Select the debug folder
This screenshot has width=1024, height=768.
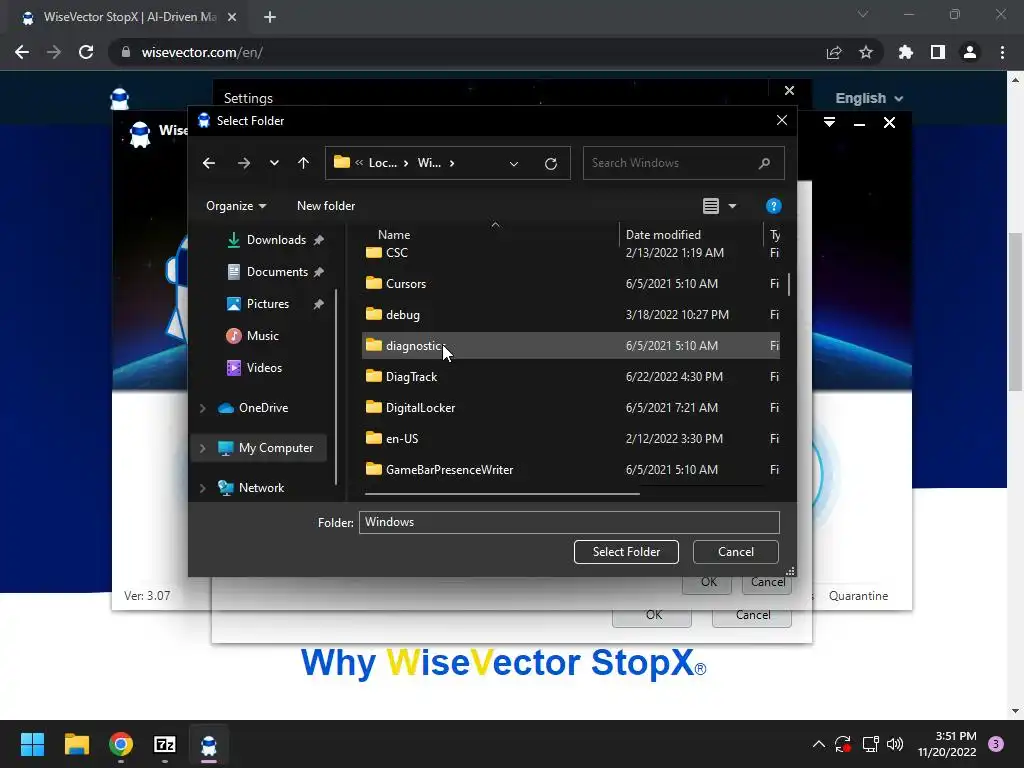pos(571,315)
